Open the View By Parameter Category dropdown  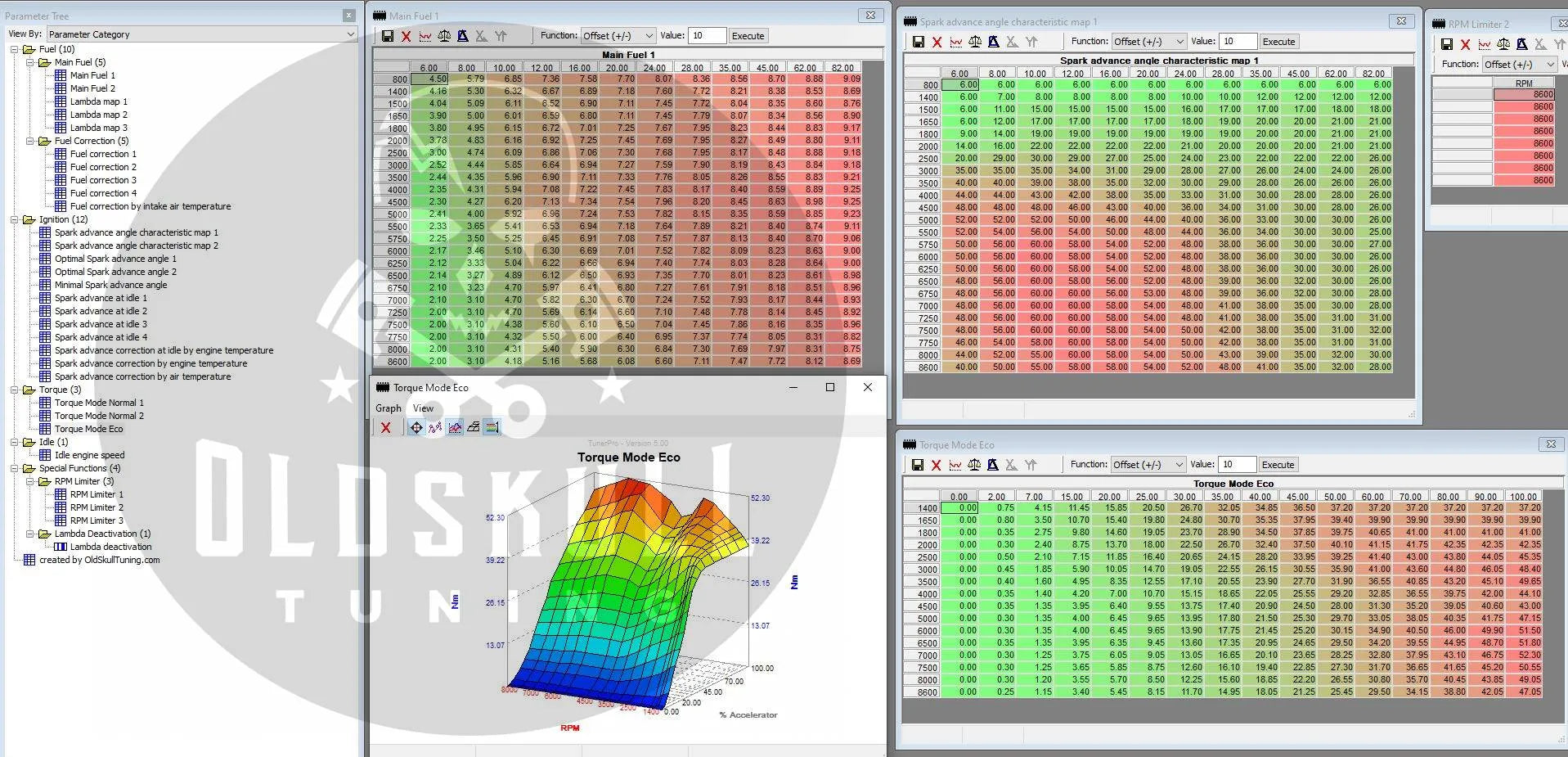click(x=201, y=34)
